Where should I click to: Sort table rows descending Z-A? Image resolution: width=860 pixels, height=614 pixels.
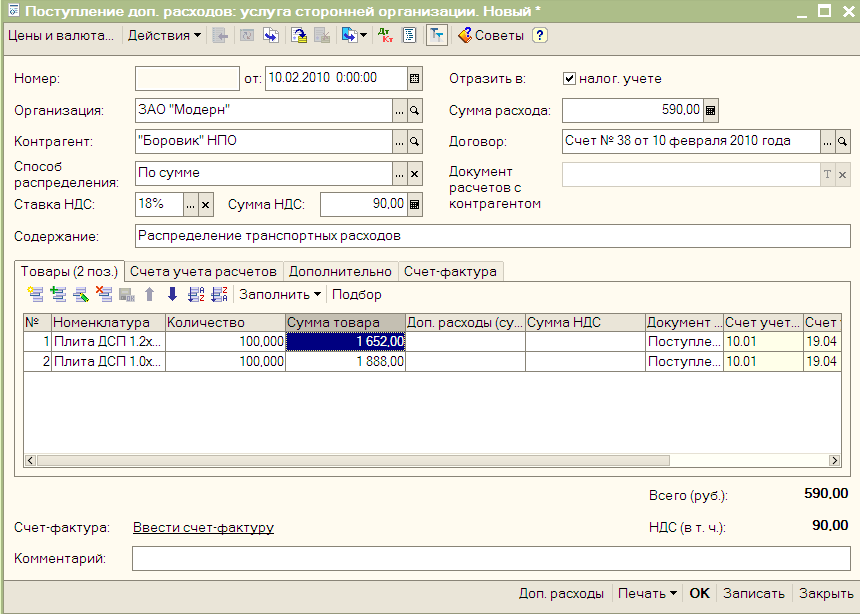coord(219,295)
